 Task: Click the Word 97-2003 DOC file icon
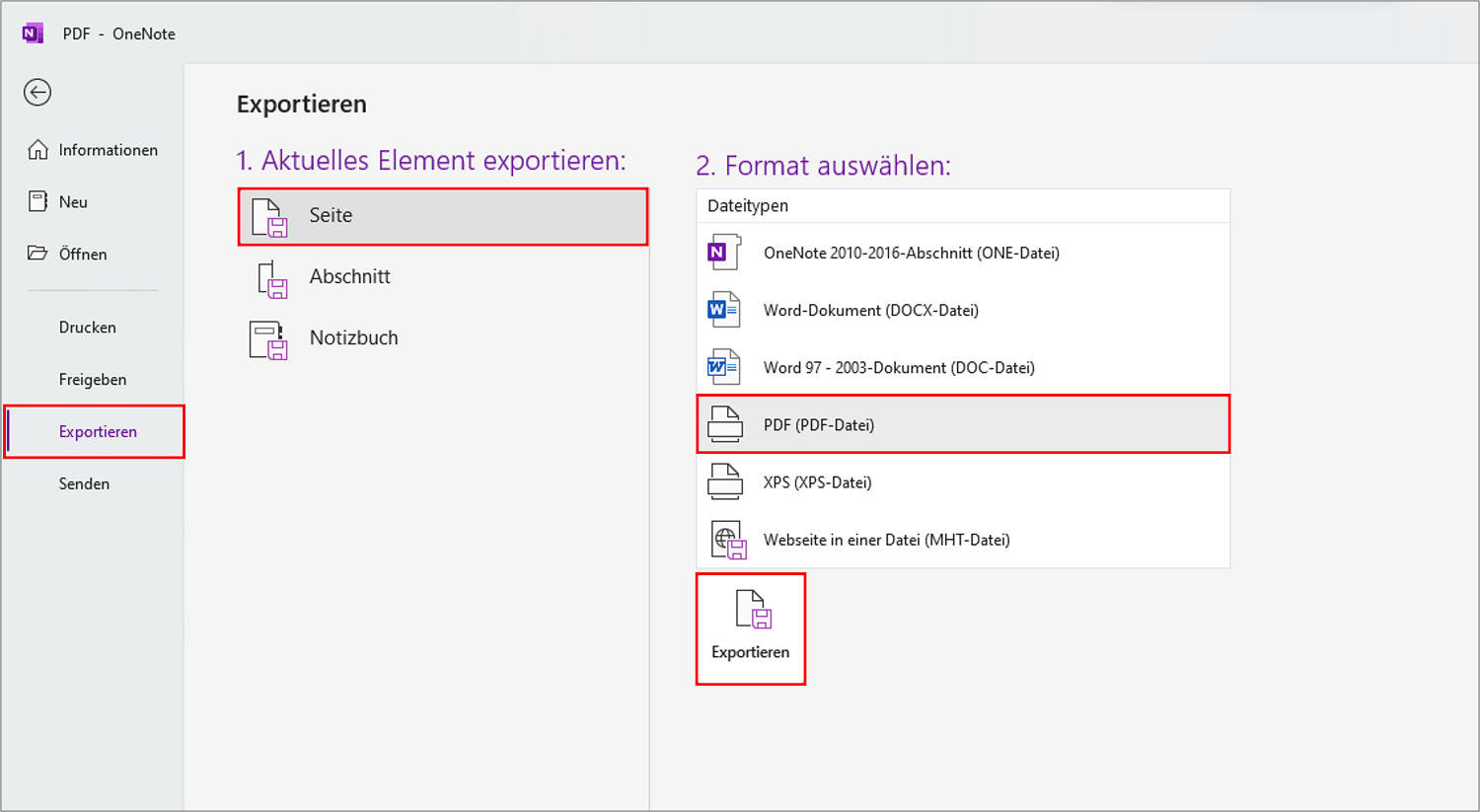coord(724,367)
